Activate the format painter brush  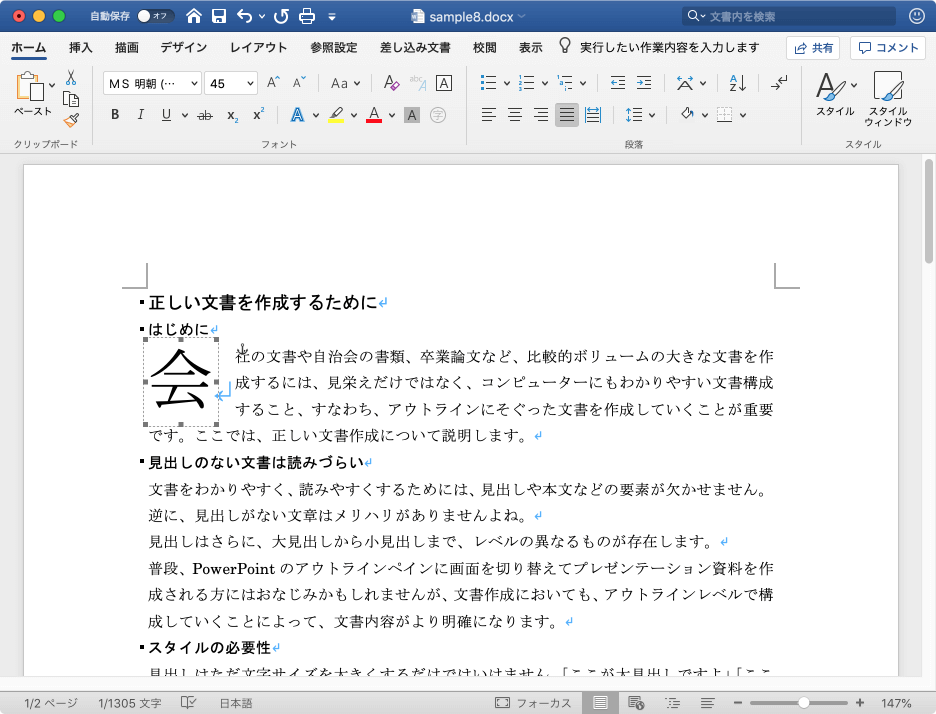(x=71, y=121)
